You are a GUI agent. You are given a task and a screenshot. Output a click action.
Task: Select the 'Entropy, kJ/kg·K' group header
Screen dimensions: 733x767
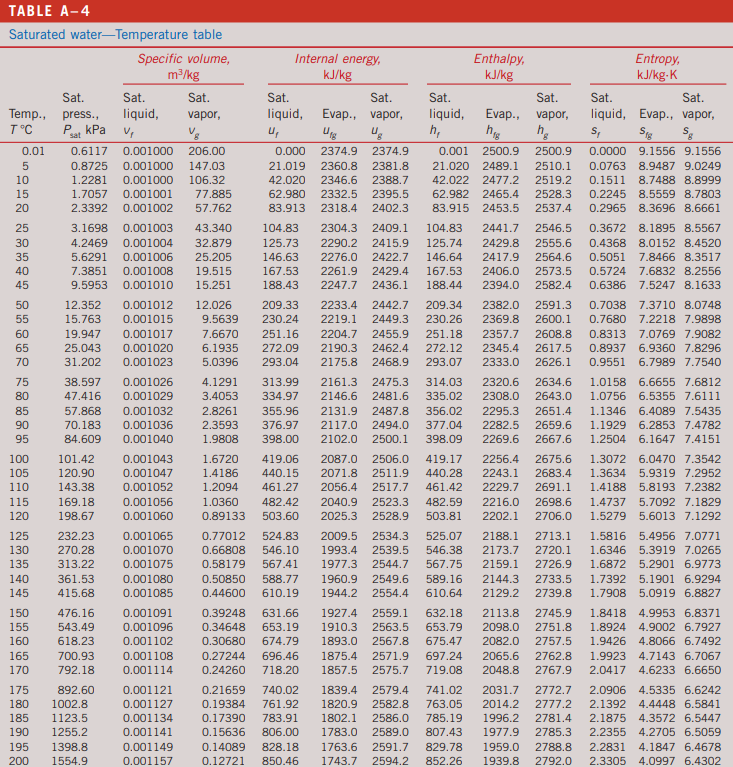pyautogui.click(x=658, y=67)
